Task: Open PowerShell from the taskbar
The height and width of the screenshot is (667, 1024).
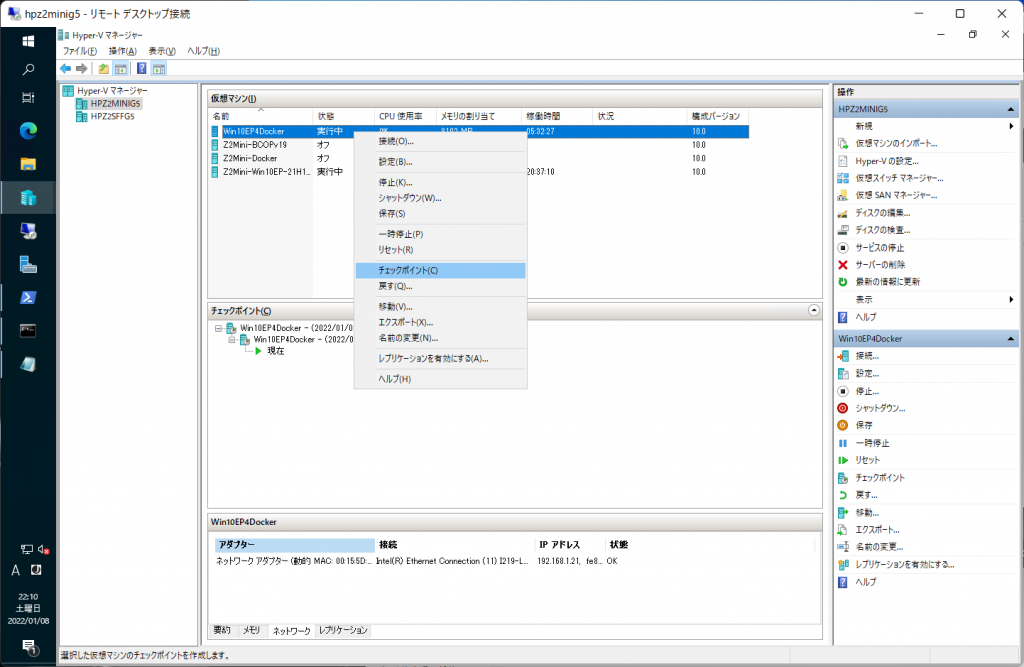Action: [x=28, y=297]
